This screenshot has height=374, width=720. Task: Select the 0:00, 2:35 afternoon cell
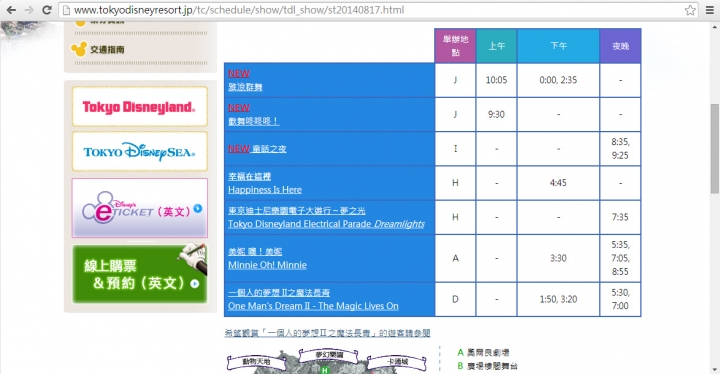(x=558, y=80)
